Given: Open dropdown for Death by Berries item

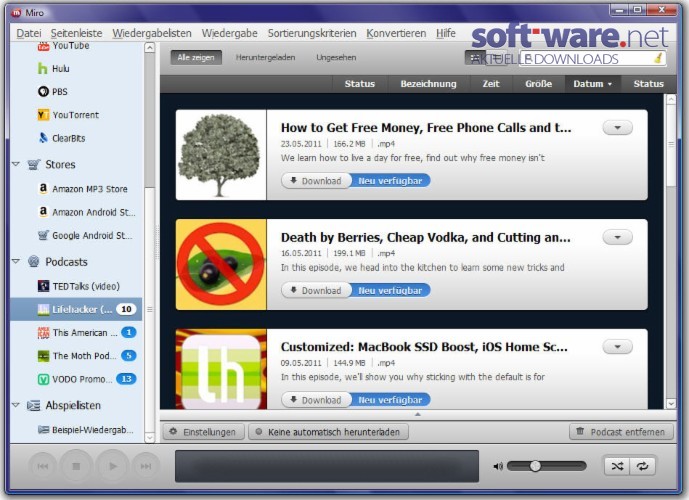Looking at the screenshot, I should pos(617,237).
